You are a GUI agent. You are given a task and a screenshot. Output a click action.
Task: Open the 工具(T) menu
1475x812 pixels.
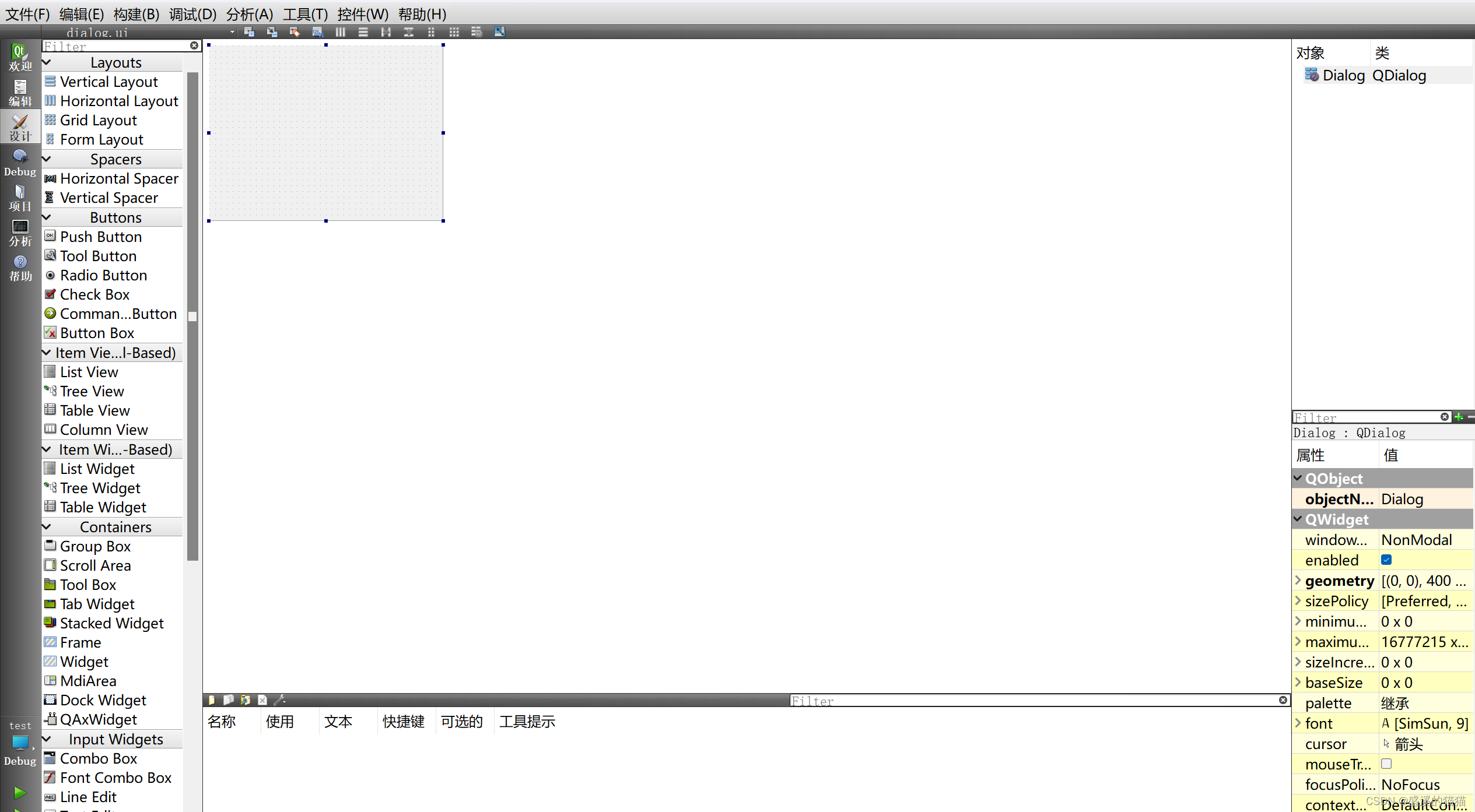[x=305, y=14]
